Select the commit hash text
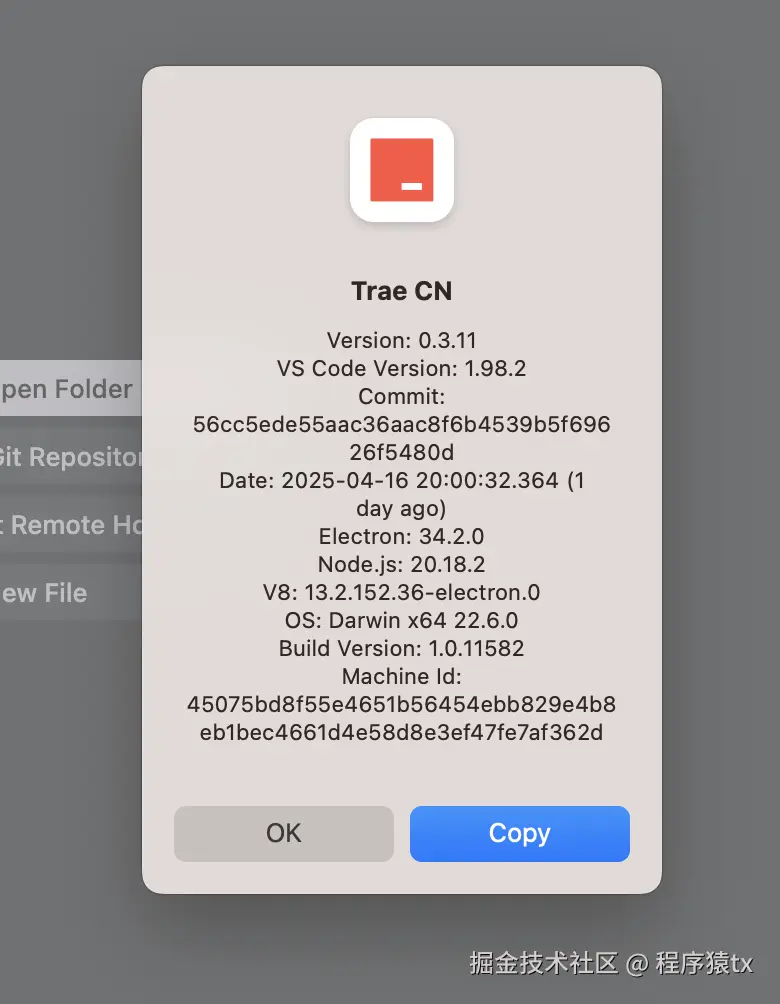Screen dimensions: 780x1004 click(402, 437)
